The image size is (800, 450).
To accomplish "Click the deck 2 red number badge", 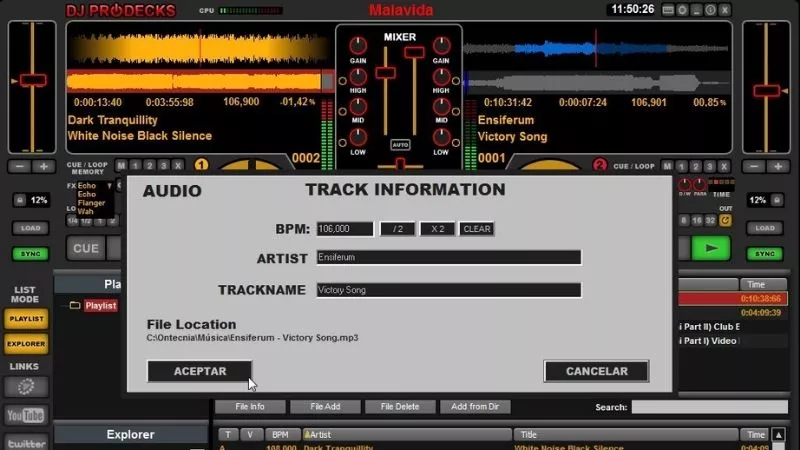I will tap(599, 165).
